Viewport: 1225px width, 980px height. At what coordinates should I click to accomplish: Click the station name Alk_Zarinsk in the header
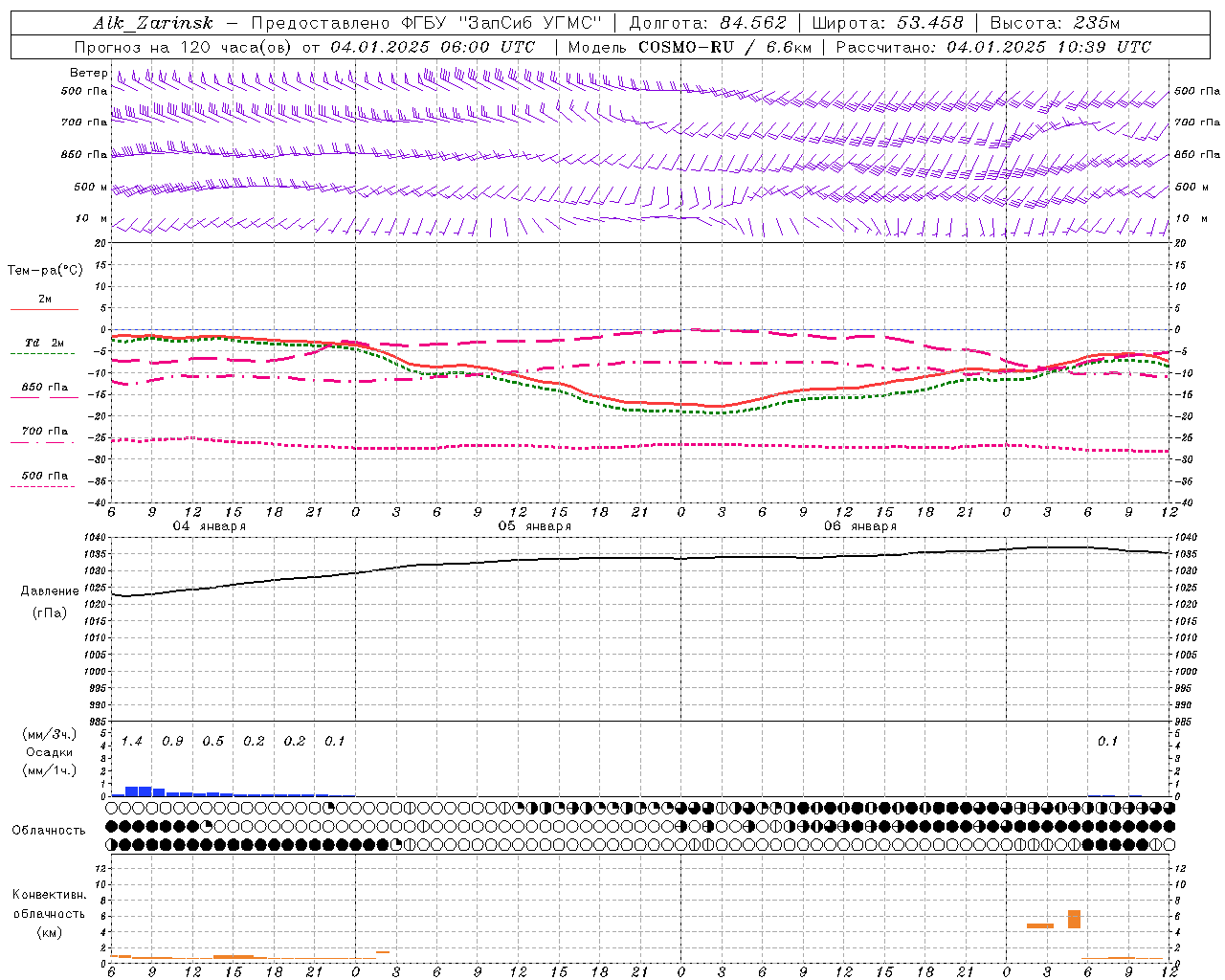153,23
